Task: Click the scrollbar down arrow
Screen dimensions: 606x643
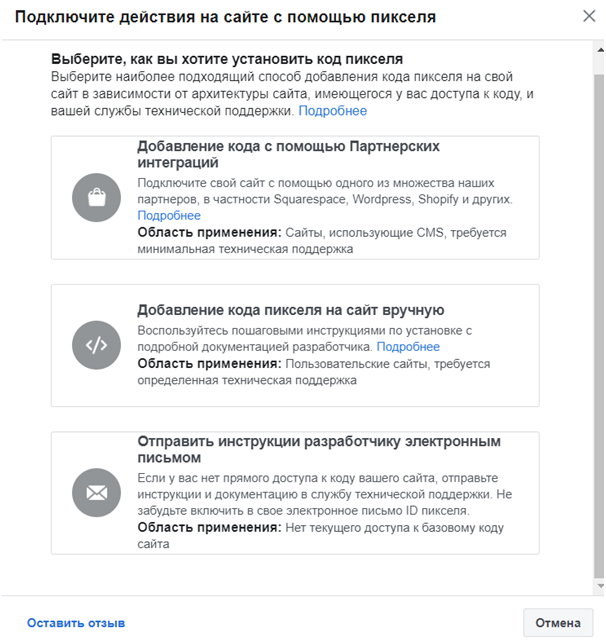Action: coord(600,586)
